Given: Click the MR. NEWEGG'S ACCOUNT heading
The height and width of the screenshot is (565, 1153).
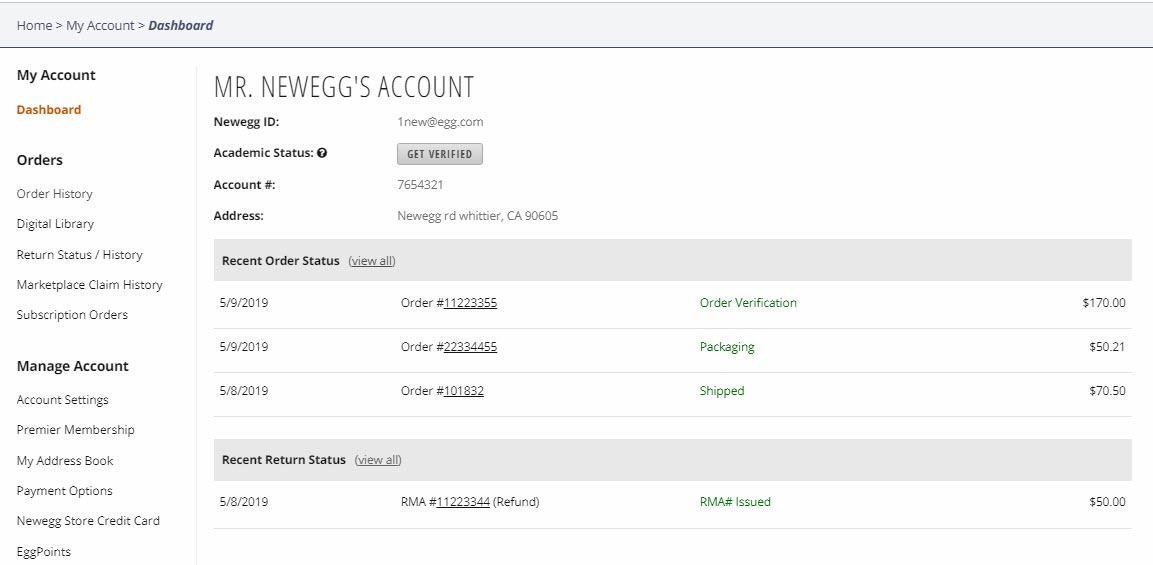Looking at the screenshot, I should 343,87.
